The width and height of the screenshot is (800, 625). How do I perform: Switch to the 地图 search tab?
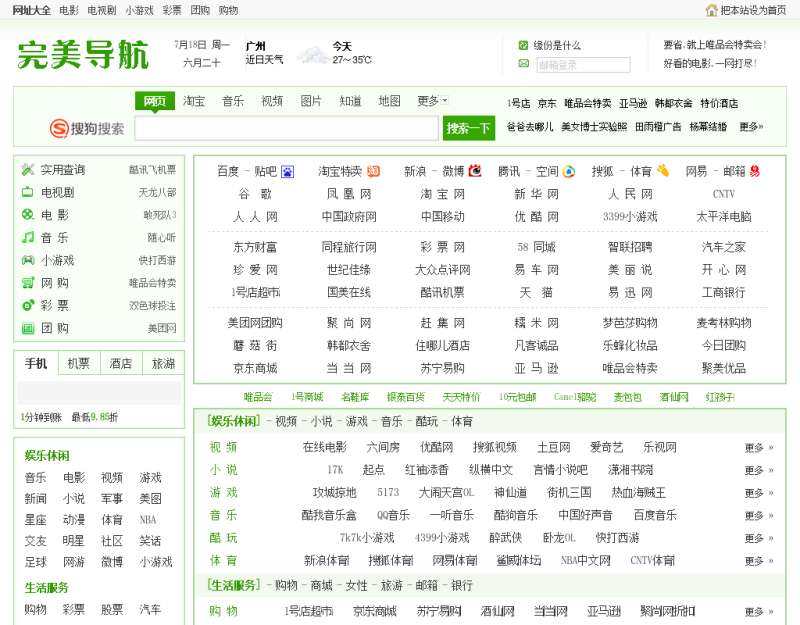(389, 101)
